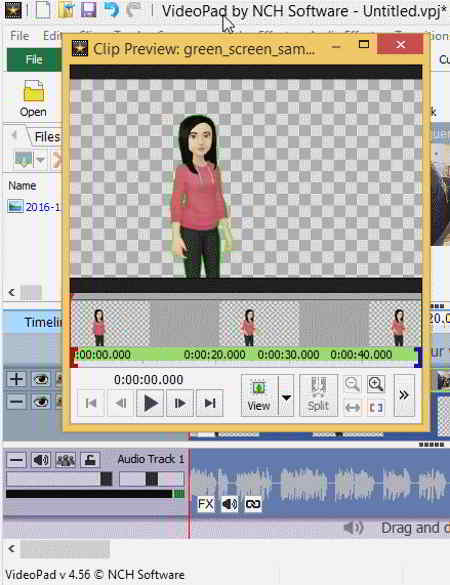Image resolution: width=450 pixels, height=585 pixels.
Task: Click the blue end marker on preview timeline
Action: point(418,357)
